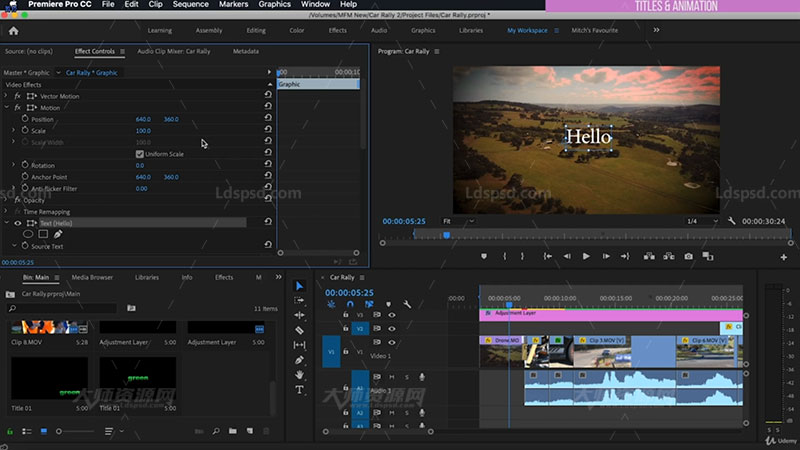Expand Time Remapping effect
Image resolution: width=800 pixels, height=450 pixels.
(x=6, y=211)
